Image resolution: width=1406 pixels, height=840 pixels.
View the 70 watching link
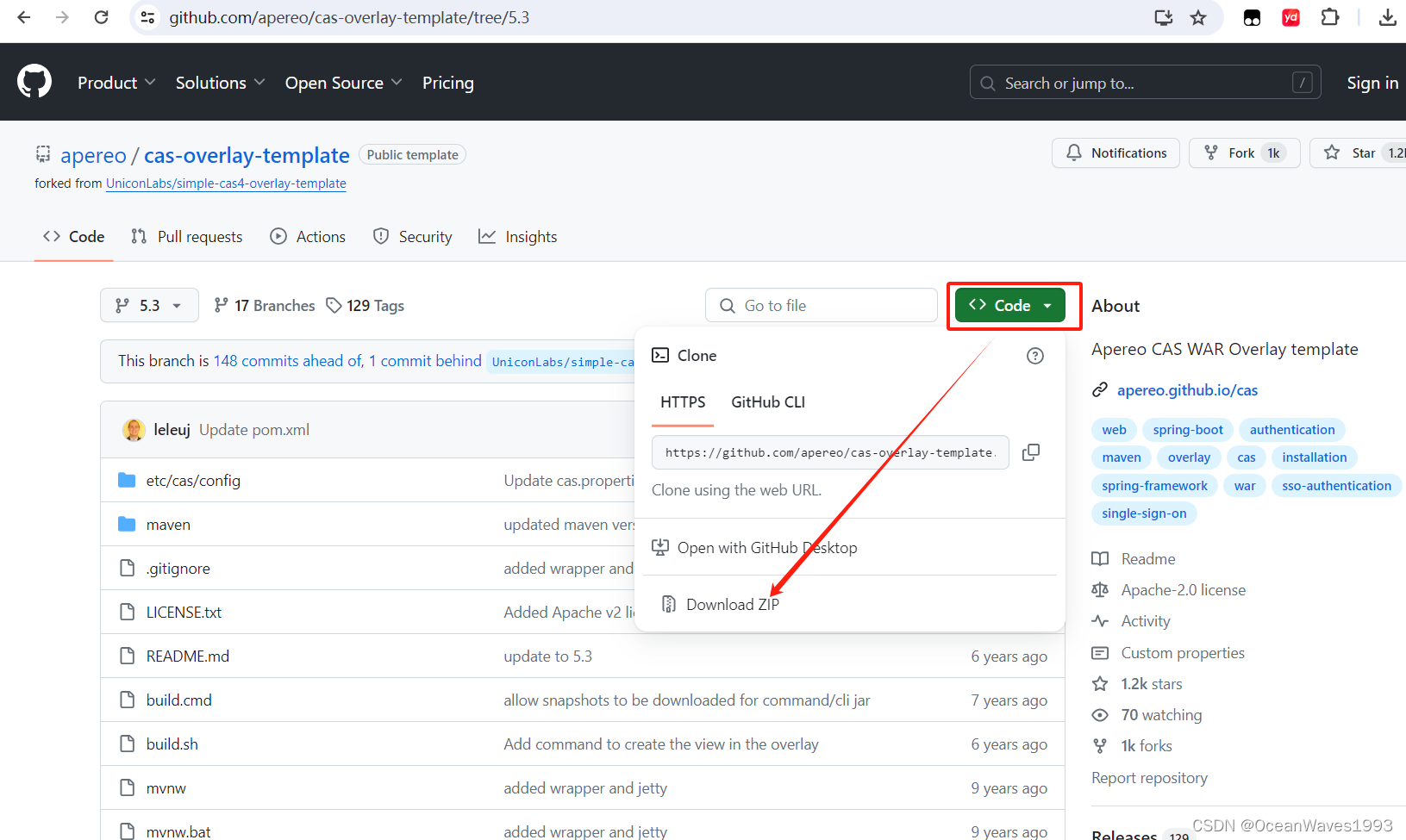click(x=1161, y=715)
